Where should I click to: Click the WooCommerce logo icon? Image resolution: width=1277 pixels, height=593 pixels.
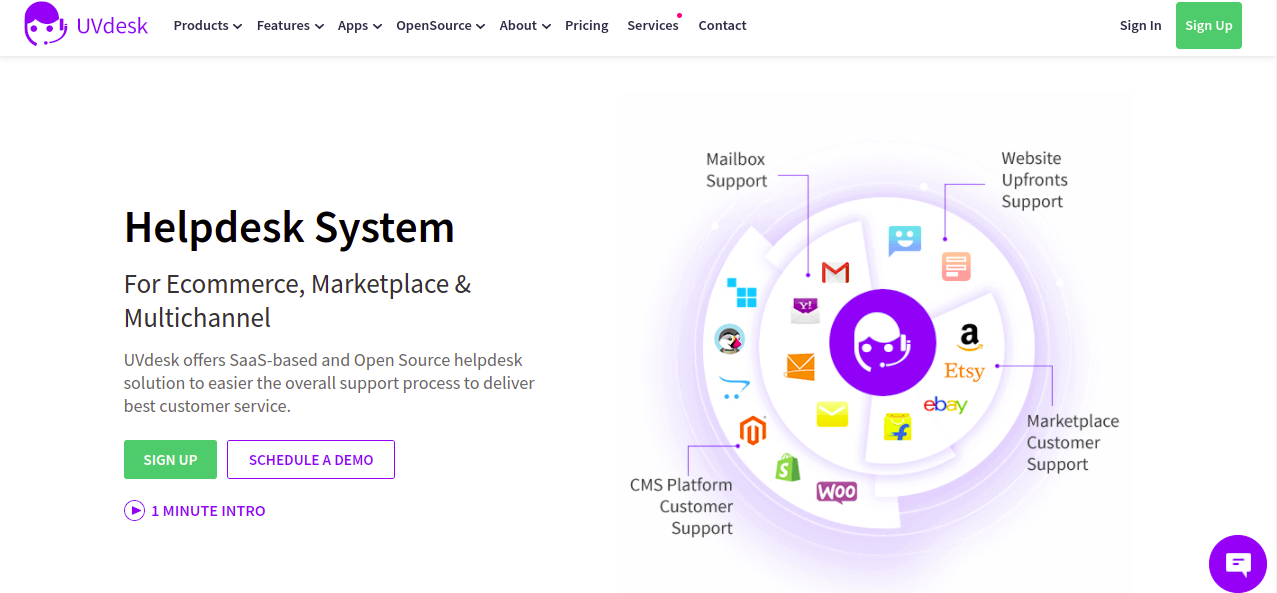(837, 492)
